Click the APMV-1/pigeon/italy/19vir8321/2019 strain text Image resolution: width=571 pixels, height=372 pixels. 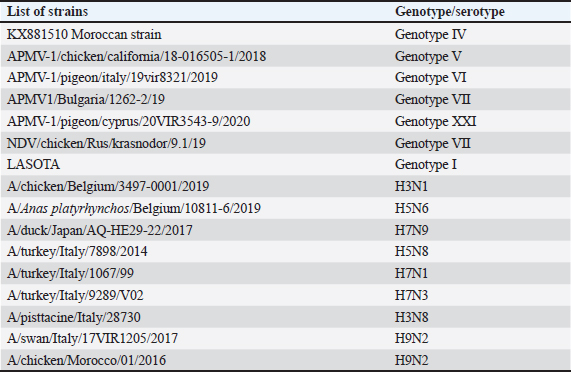[x=112, y=78]
